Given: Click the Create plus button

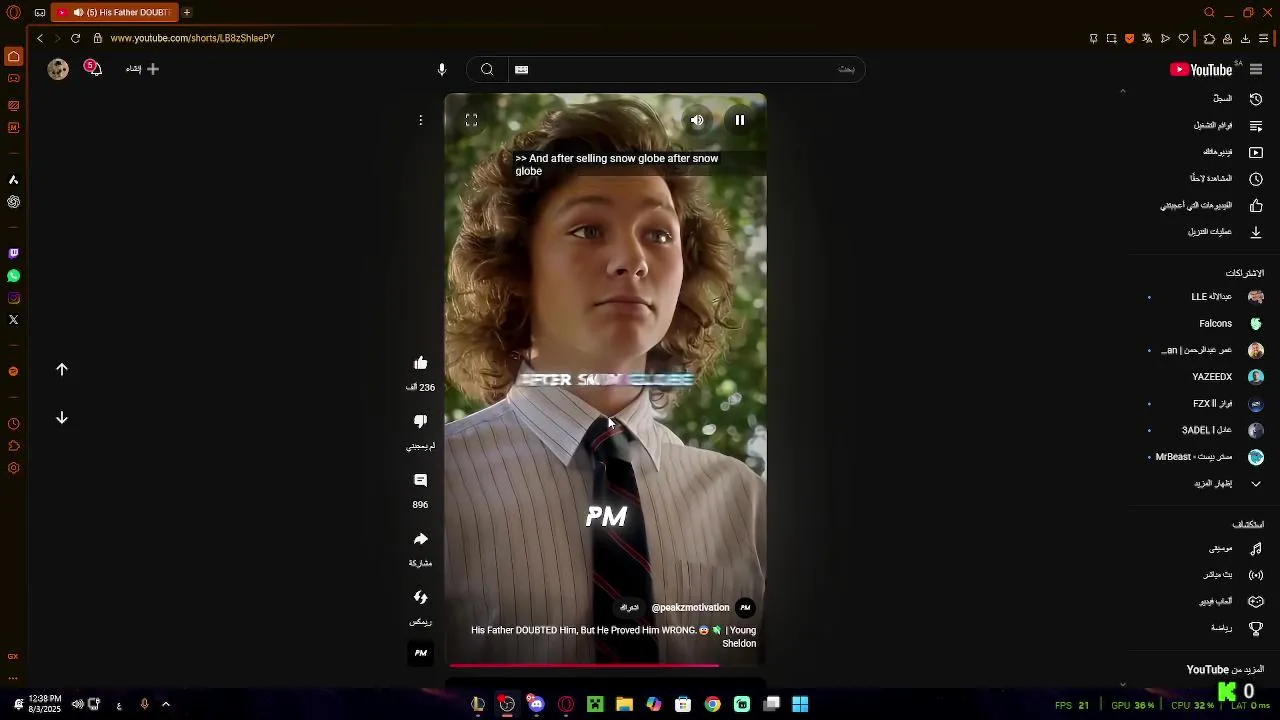Looking at the screenshot, I should [x=142, y=69].
